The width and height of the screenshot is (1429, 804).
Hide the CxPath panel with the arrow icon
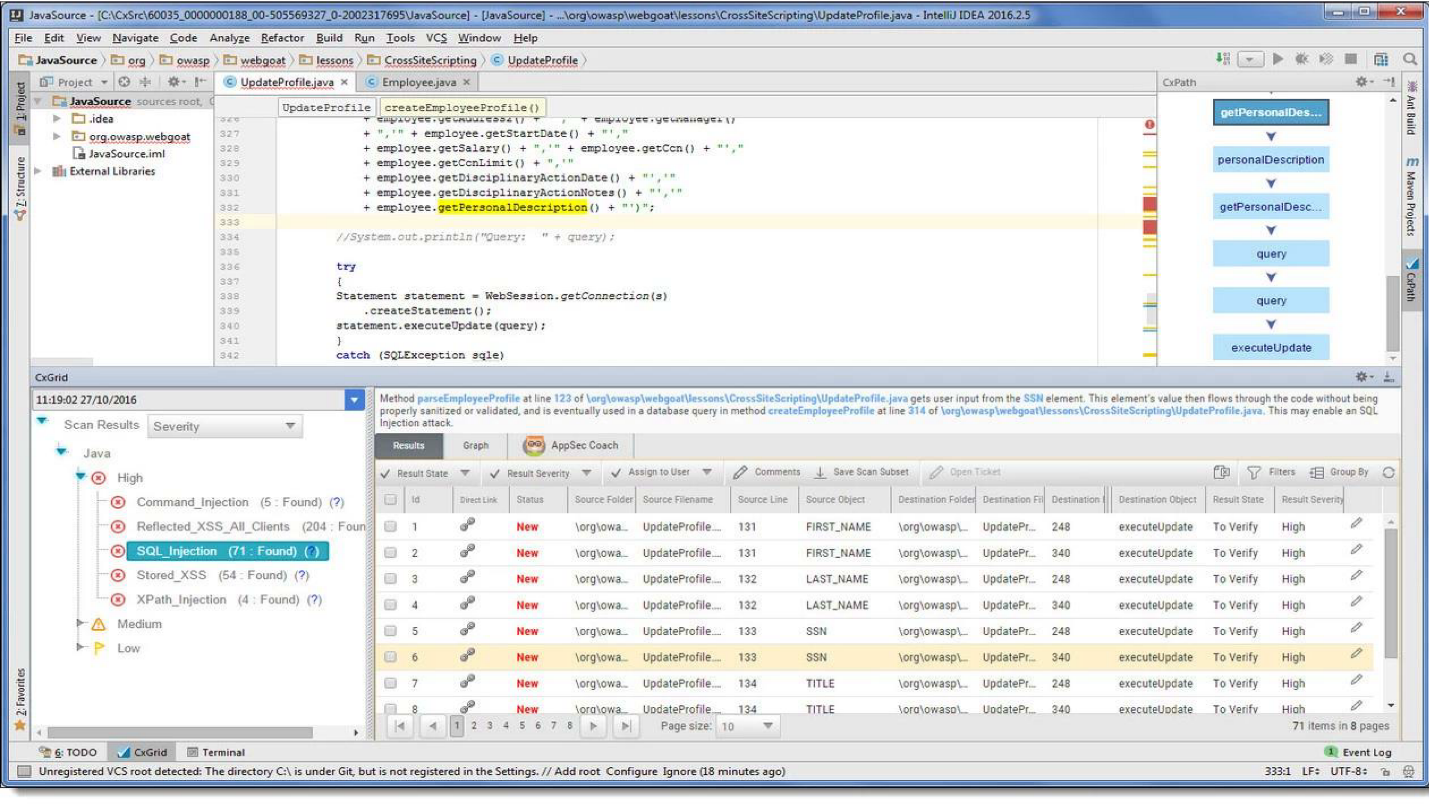click(x=1388, y=82)
